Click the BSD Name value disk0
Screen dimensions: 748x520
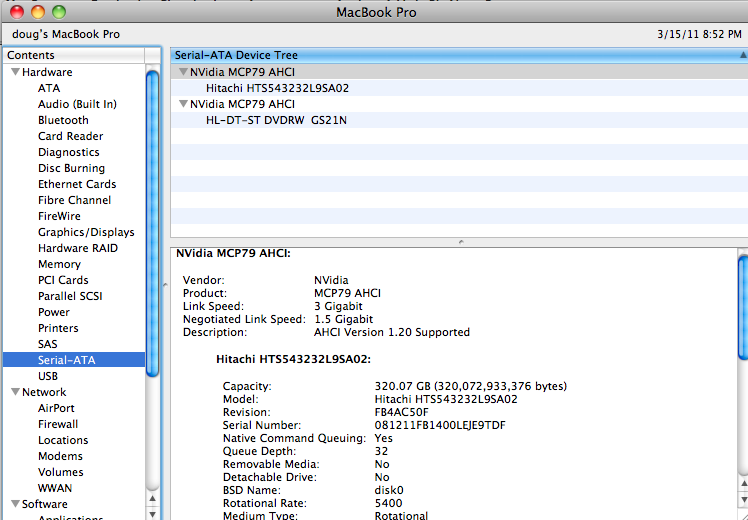(x=389, y=490)
